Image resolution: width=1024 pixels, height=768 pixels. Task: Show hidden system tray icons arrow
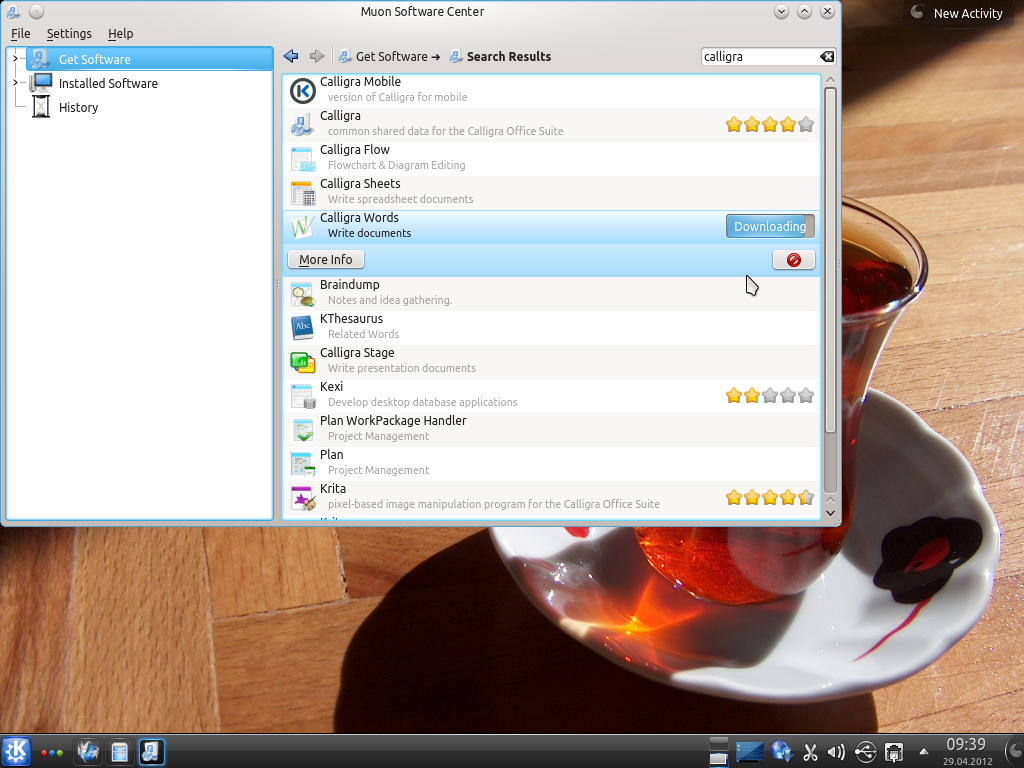923,752
